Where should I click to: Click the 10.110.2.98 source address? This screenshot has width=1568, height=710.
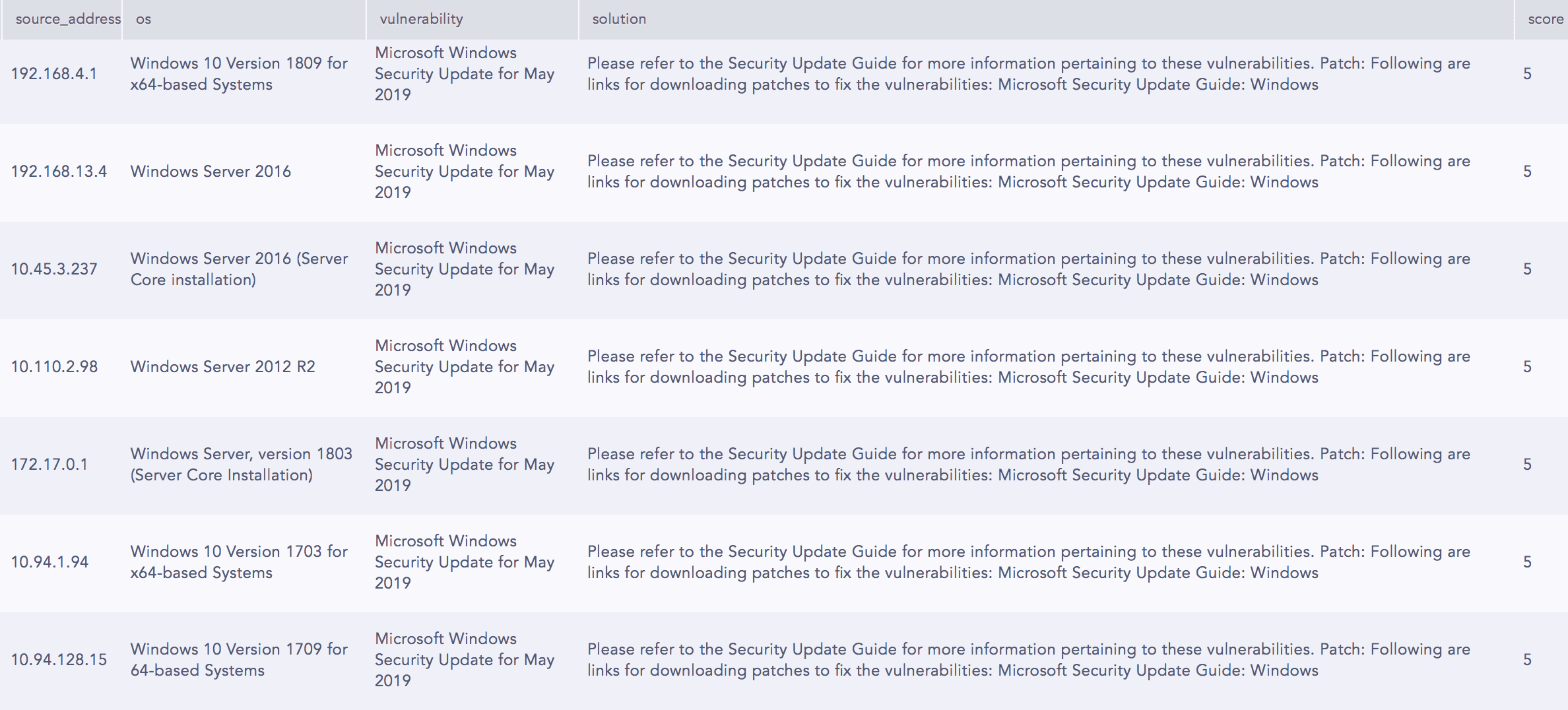tap(54, 366)
